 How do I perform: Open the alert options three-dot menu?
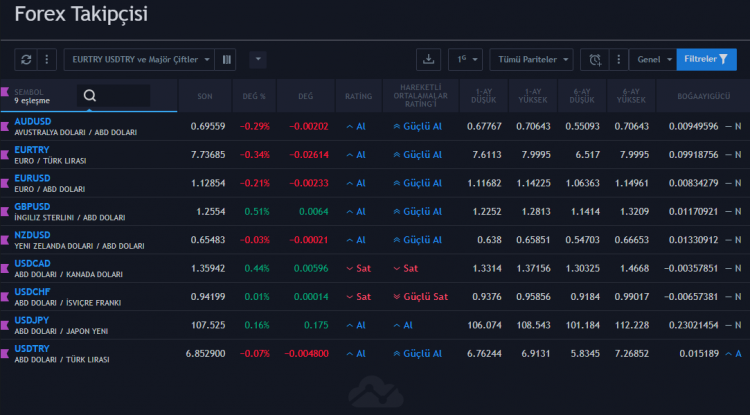tap(618, 60)
